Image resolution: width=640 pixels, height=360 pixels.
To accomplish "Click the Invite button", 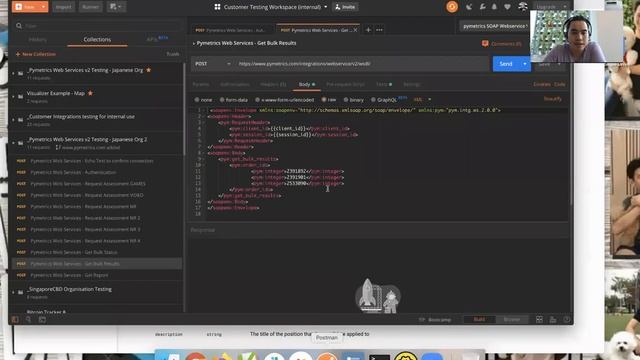I will (345, 7).
